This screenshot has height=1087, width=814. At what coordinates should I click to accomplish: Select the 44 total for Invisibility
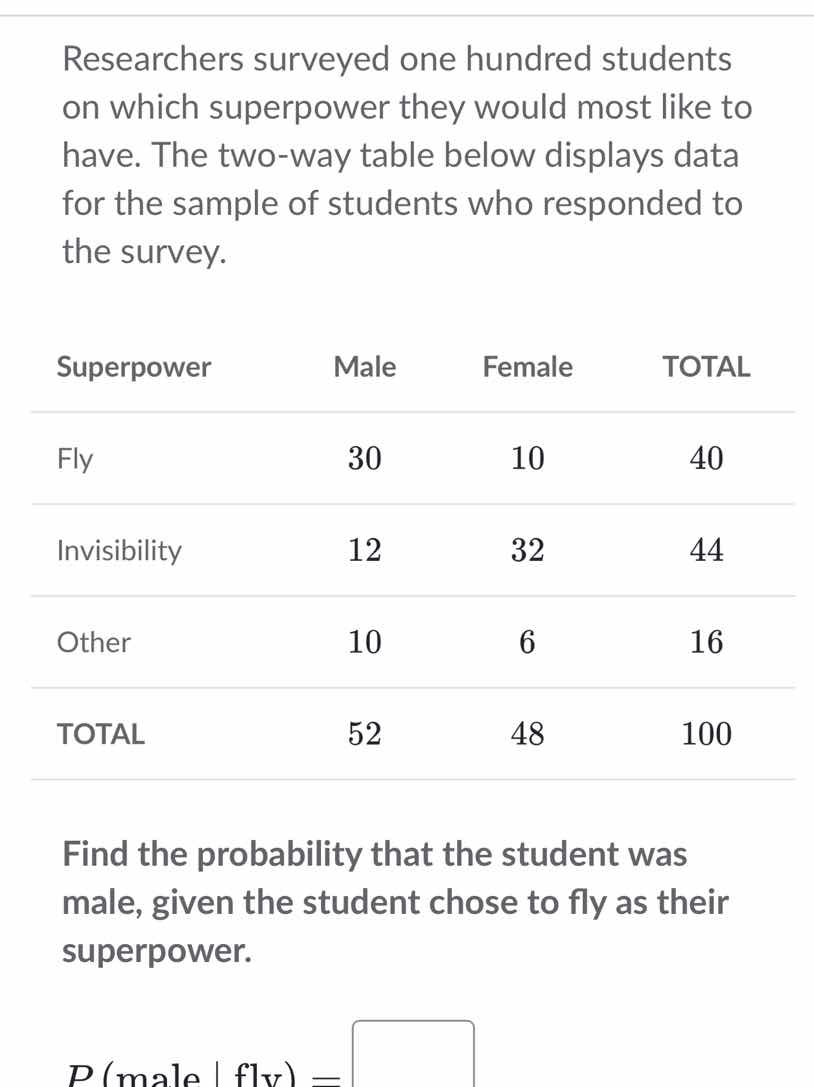tap(706, 550)
